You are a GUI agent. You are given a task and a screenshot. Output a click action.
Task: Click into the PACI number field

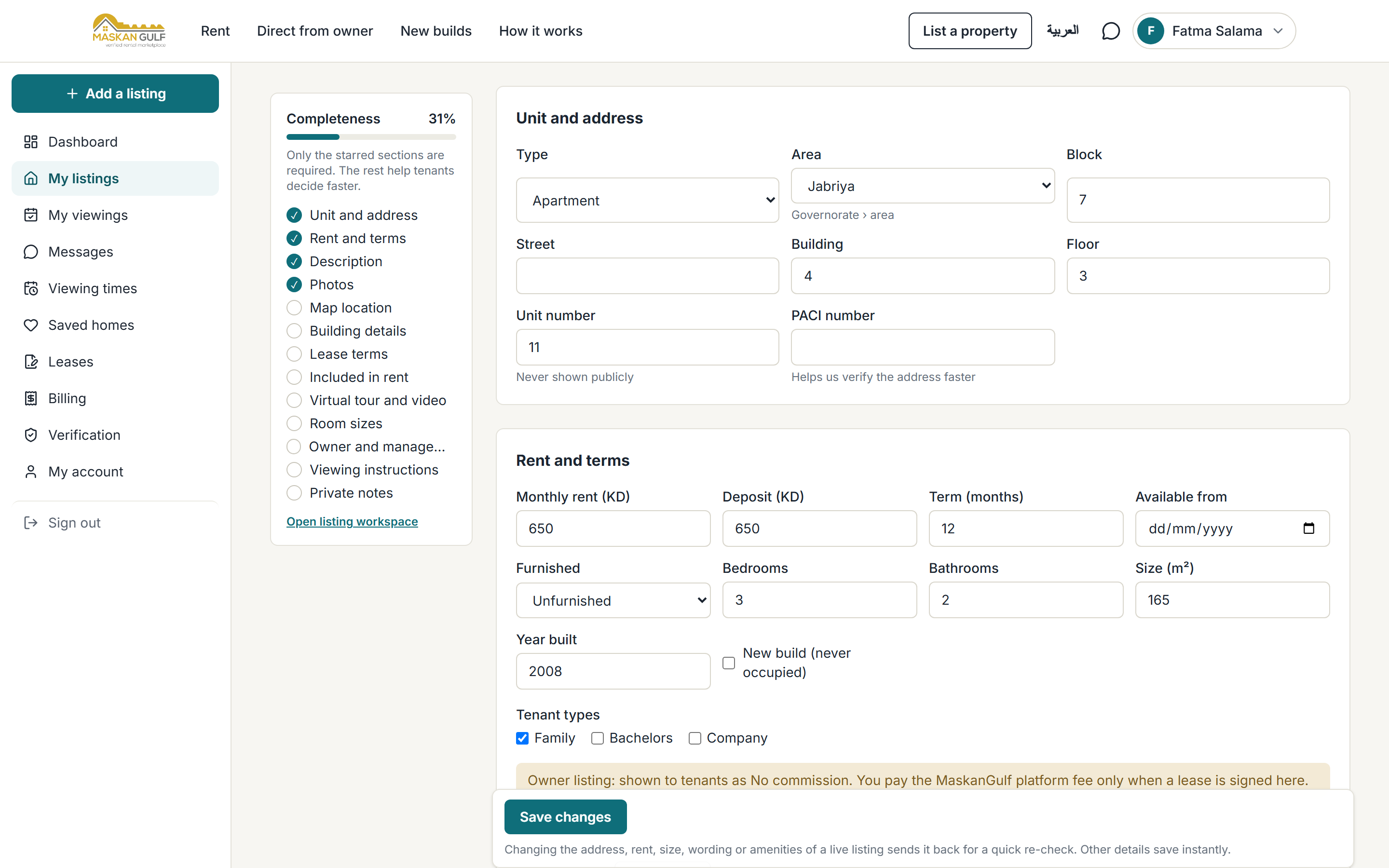[922, 347]
